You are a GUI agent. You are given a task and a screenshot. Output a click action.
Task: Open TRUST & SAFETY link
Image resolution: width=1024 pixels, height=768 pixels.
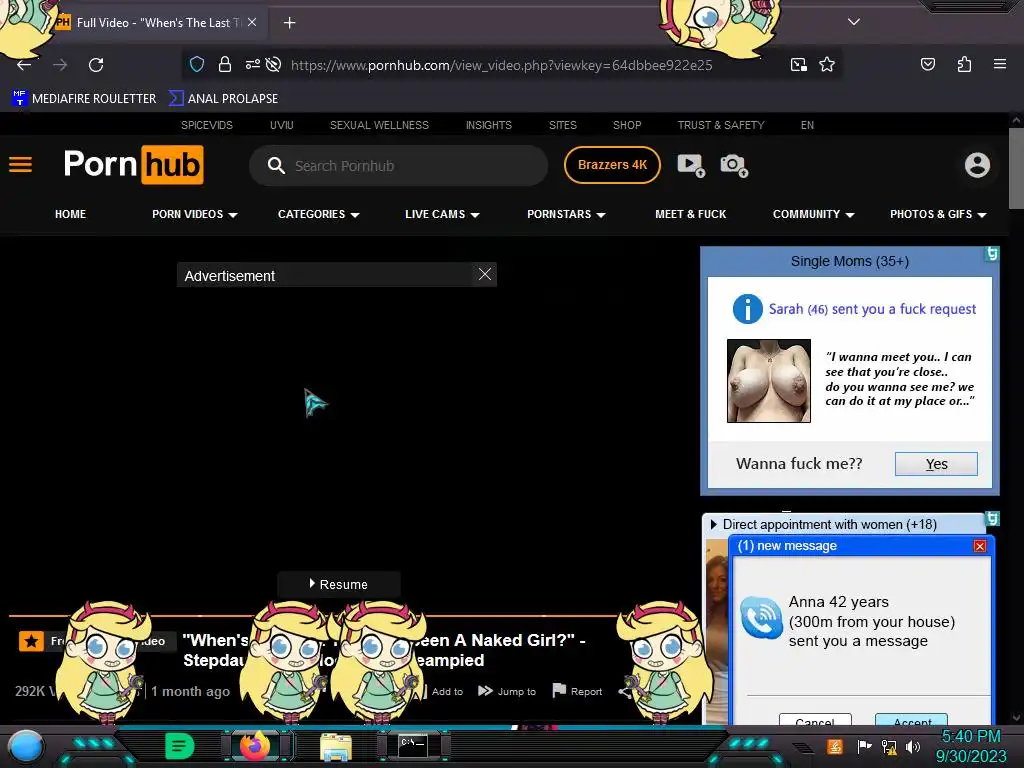pos(720,125)
